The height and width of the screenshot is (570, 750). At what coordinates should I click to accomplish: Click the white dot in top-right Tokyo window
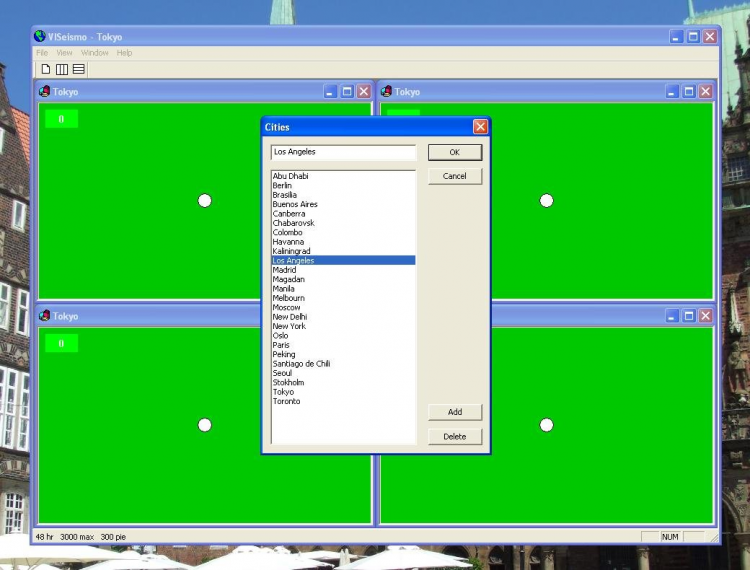tap(546, 200)
